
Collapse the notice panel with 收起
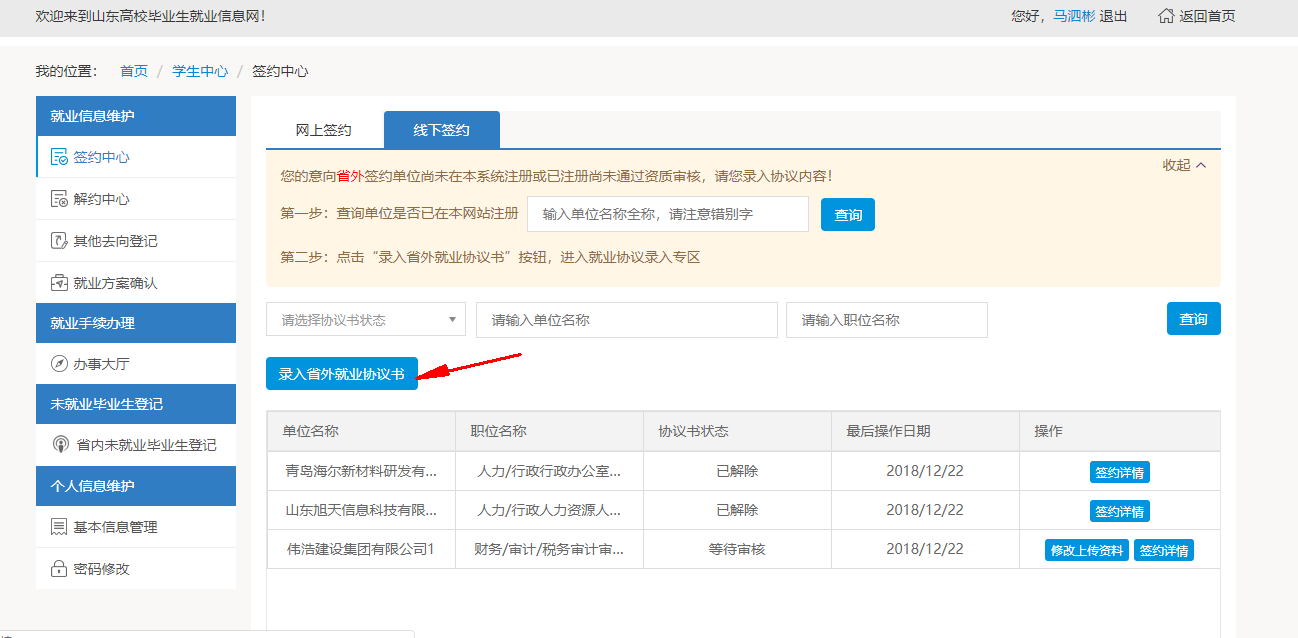1184,165
